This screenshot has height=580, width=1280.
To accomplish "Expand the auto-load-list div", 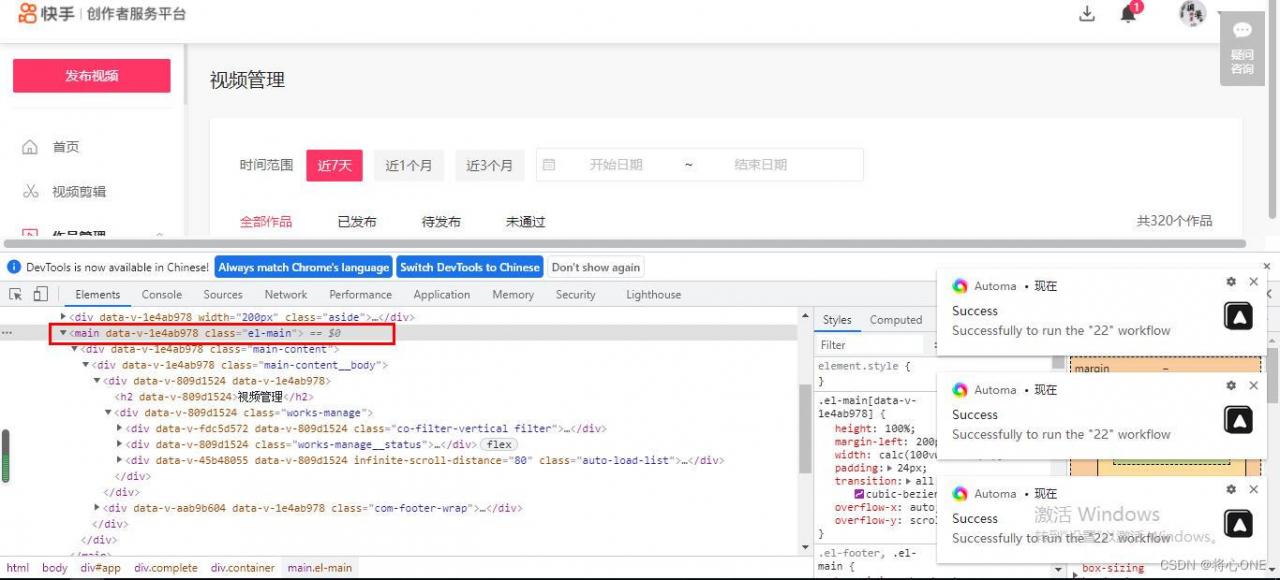I will [x=119, y=461].
